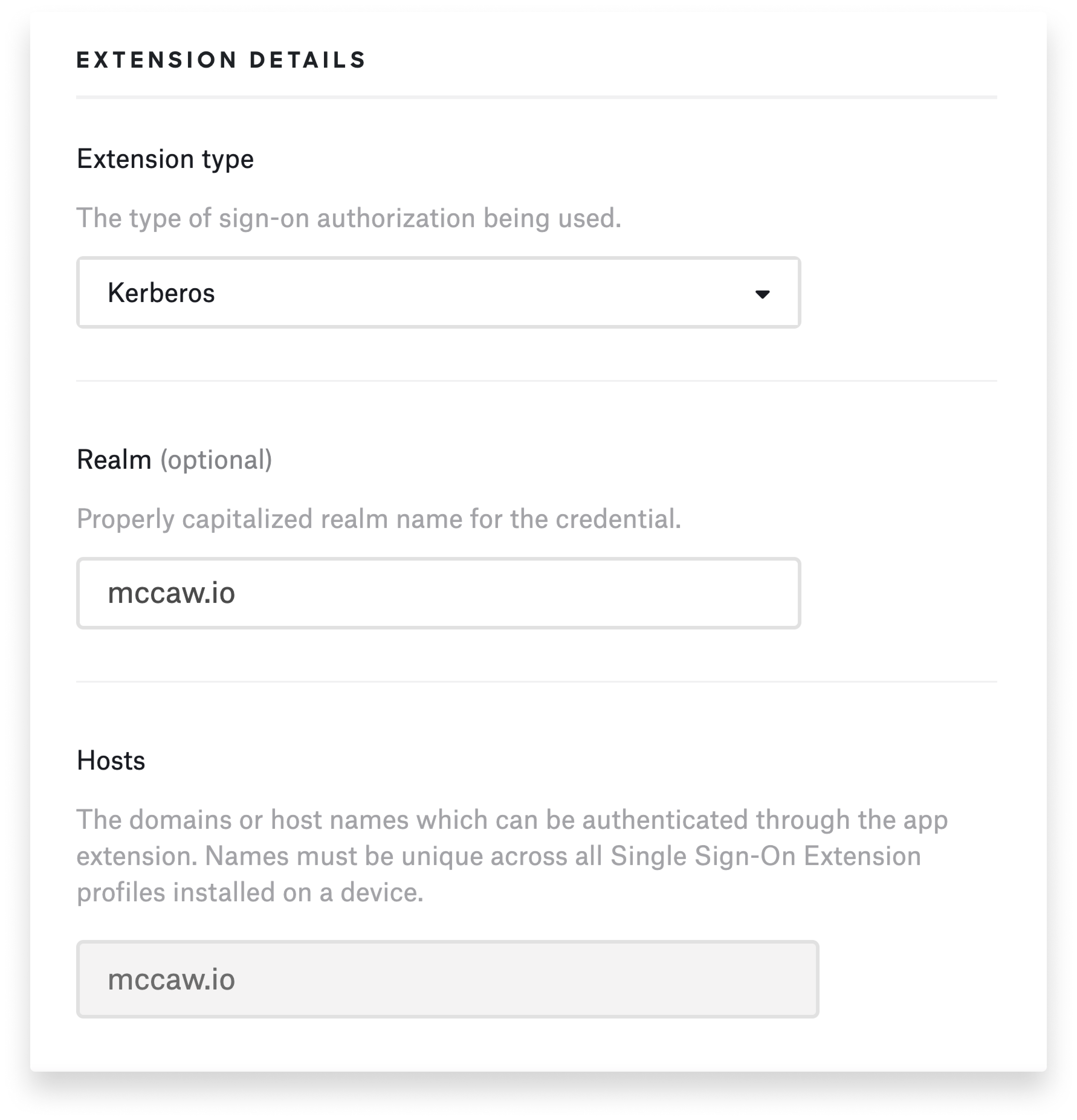
Task: Click the EXTENSION DETAILS section header
Action: (x=220, y=59)
